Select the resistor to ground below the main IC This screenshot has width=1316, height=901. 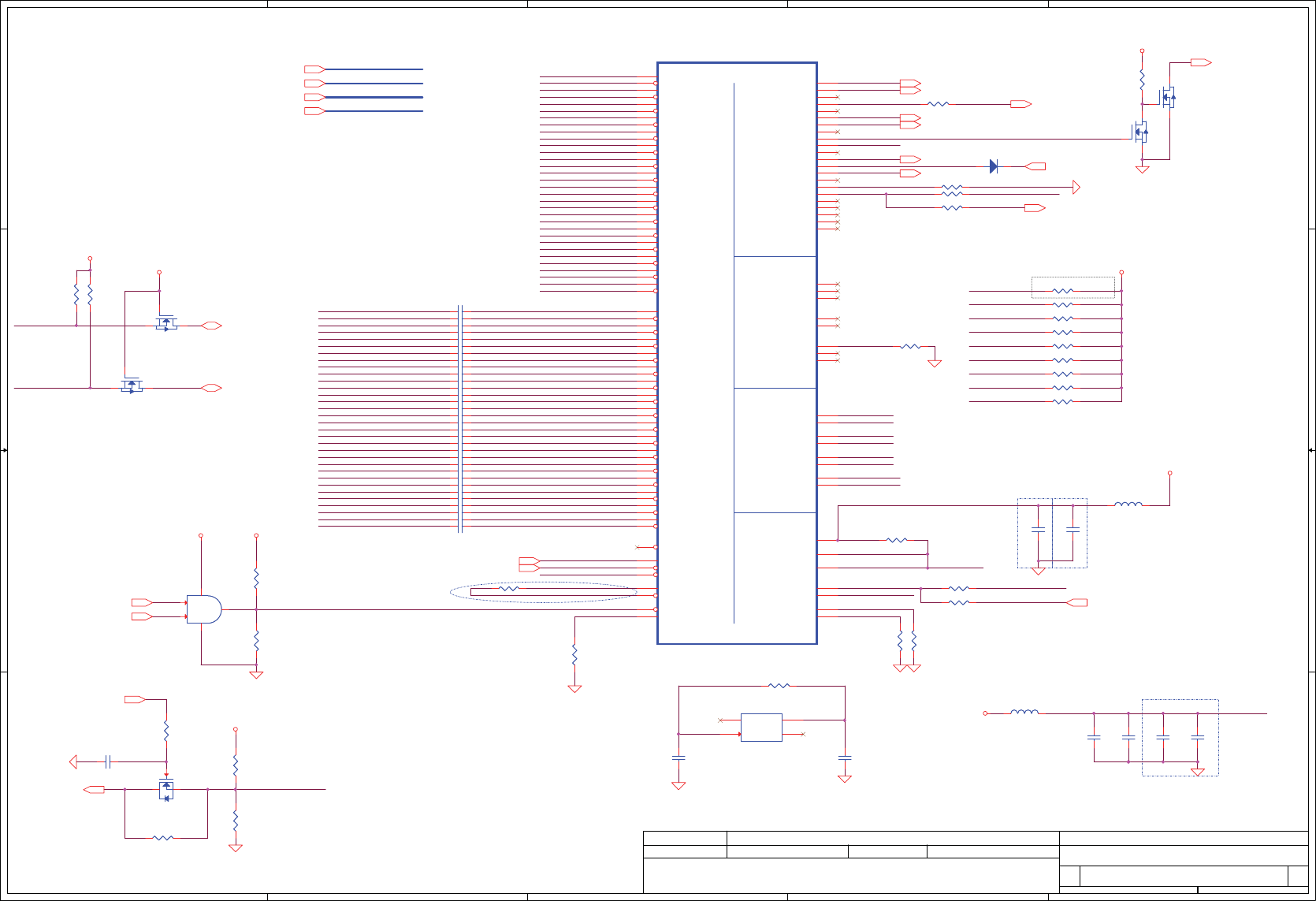[574, 654]
